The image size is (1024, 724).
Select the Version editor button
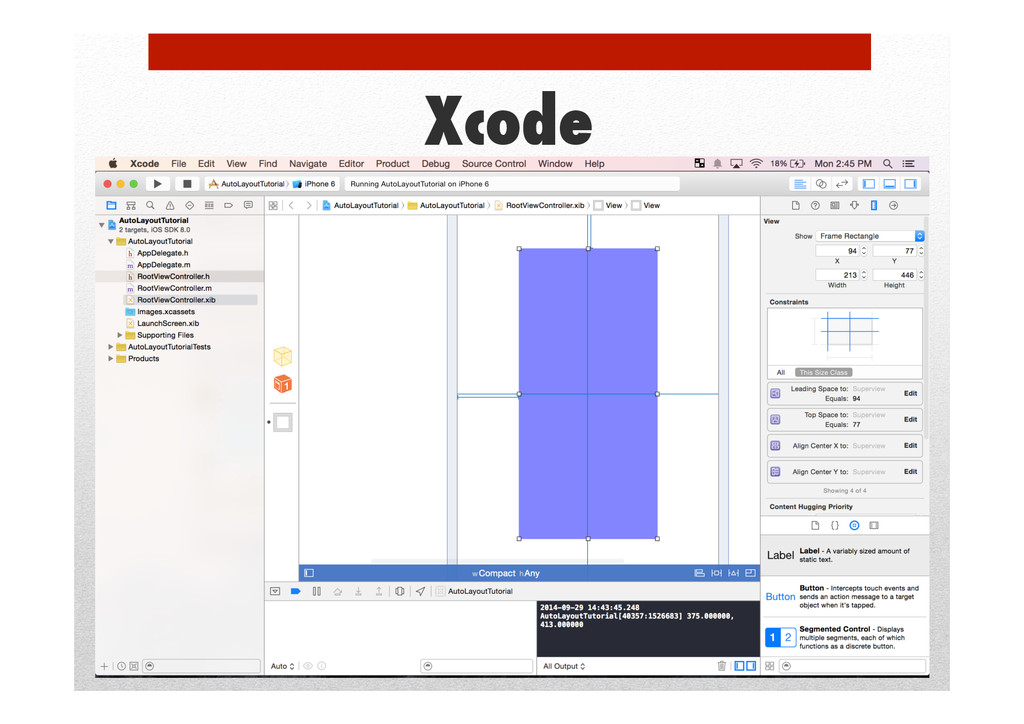click(x=842, y=184)
